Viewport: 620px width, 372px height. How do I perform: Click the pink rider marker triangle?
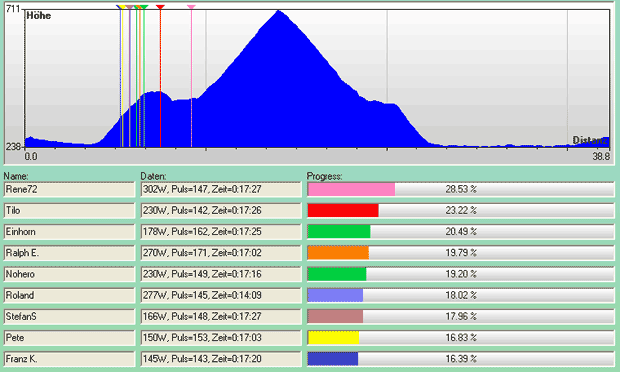click(x=191, y=7)
